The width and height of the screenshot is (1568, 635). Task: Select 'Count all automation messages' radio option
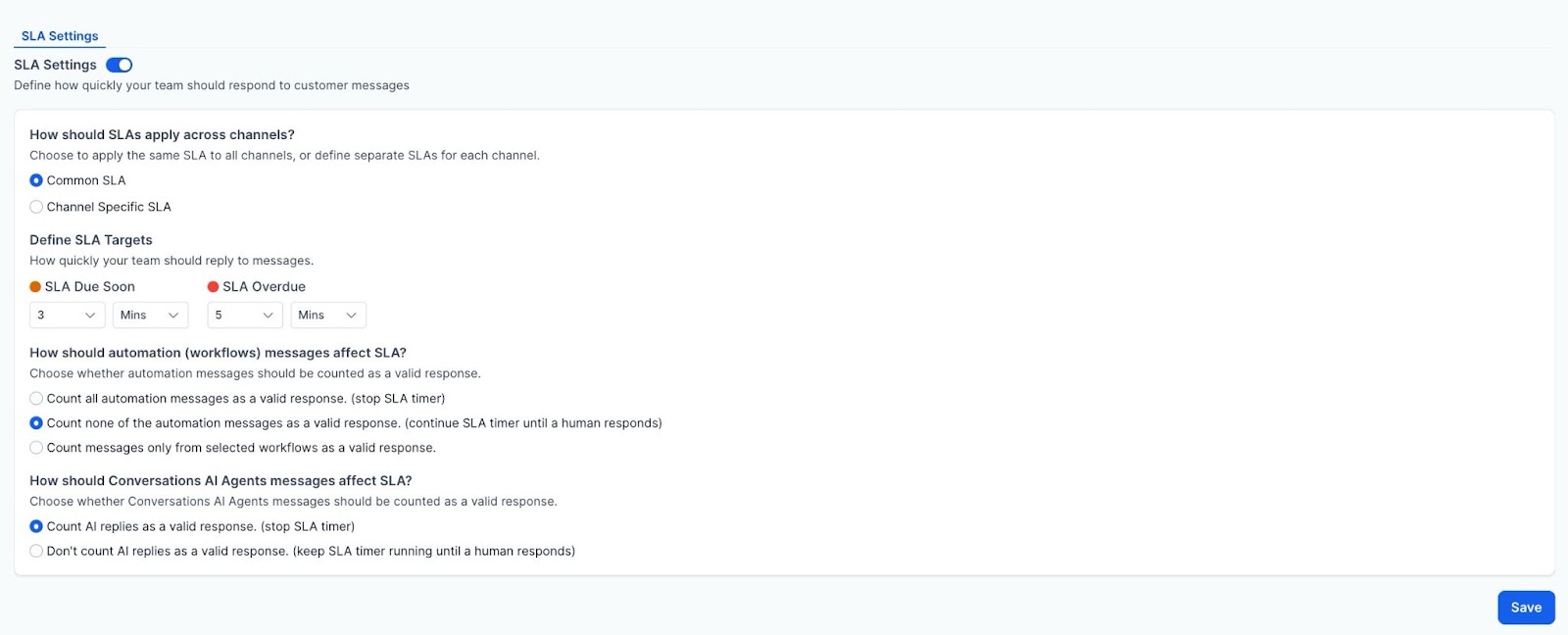click(36, 399)
